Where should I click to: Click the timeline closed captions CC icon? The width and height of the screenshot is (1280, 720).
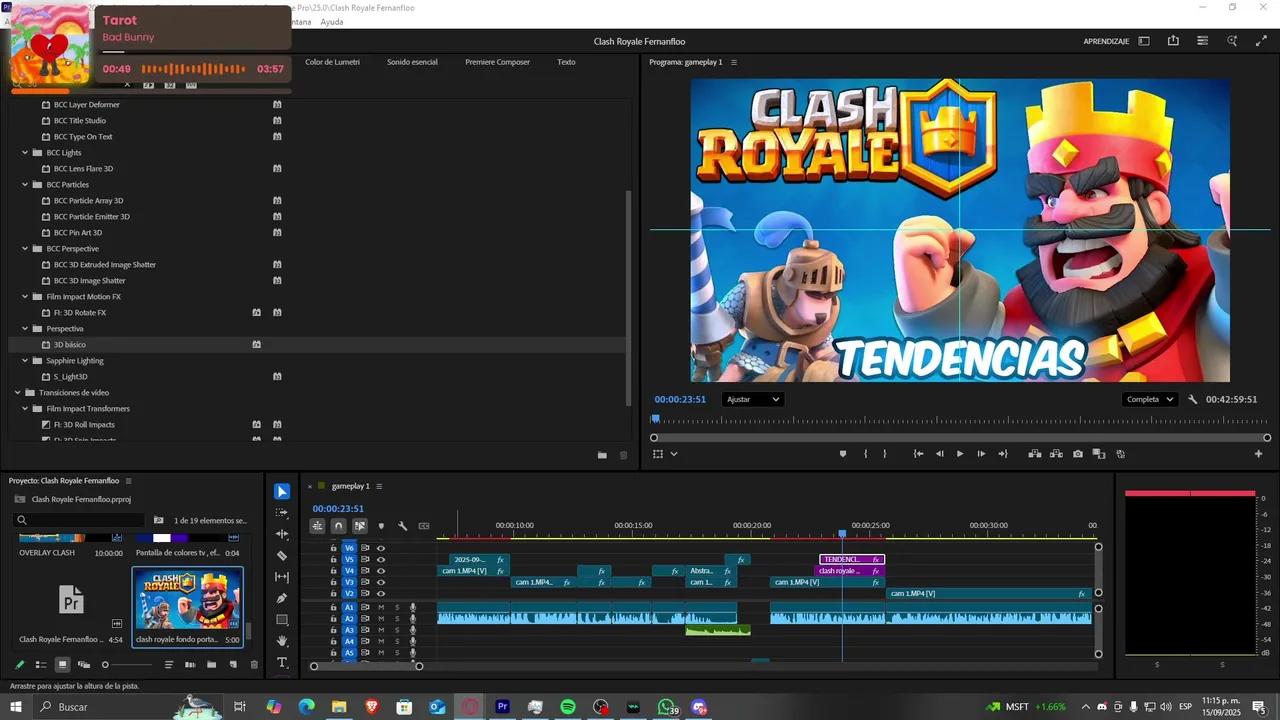pyautogui.click(x=424, y=526)
